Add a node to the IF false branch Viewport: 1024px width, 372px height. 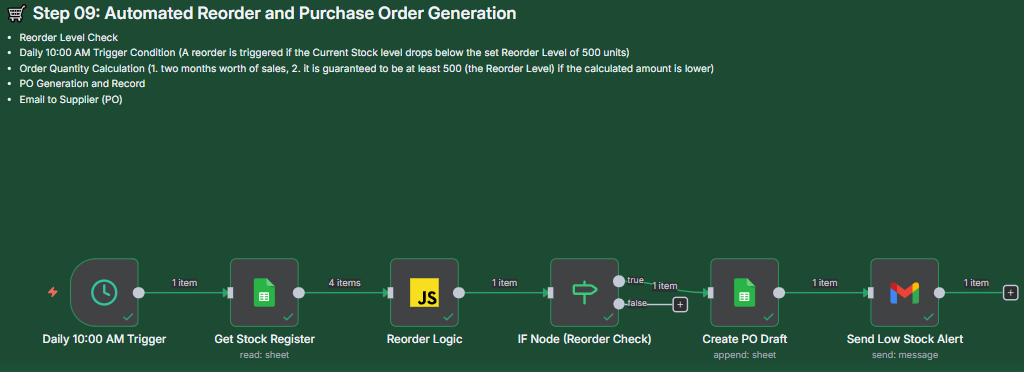click(x=680, y=304)
